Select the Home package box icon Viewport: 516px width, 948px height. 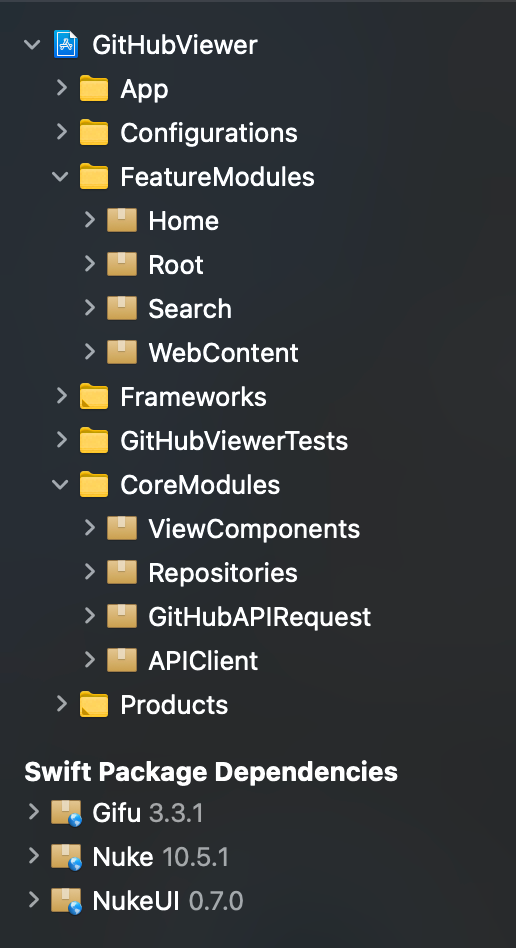122,221
